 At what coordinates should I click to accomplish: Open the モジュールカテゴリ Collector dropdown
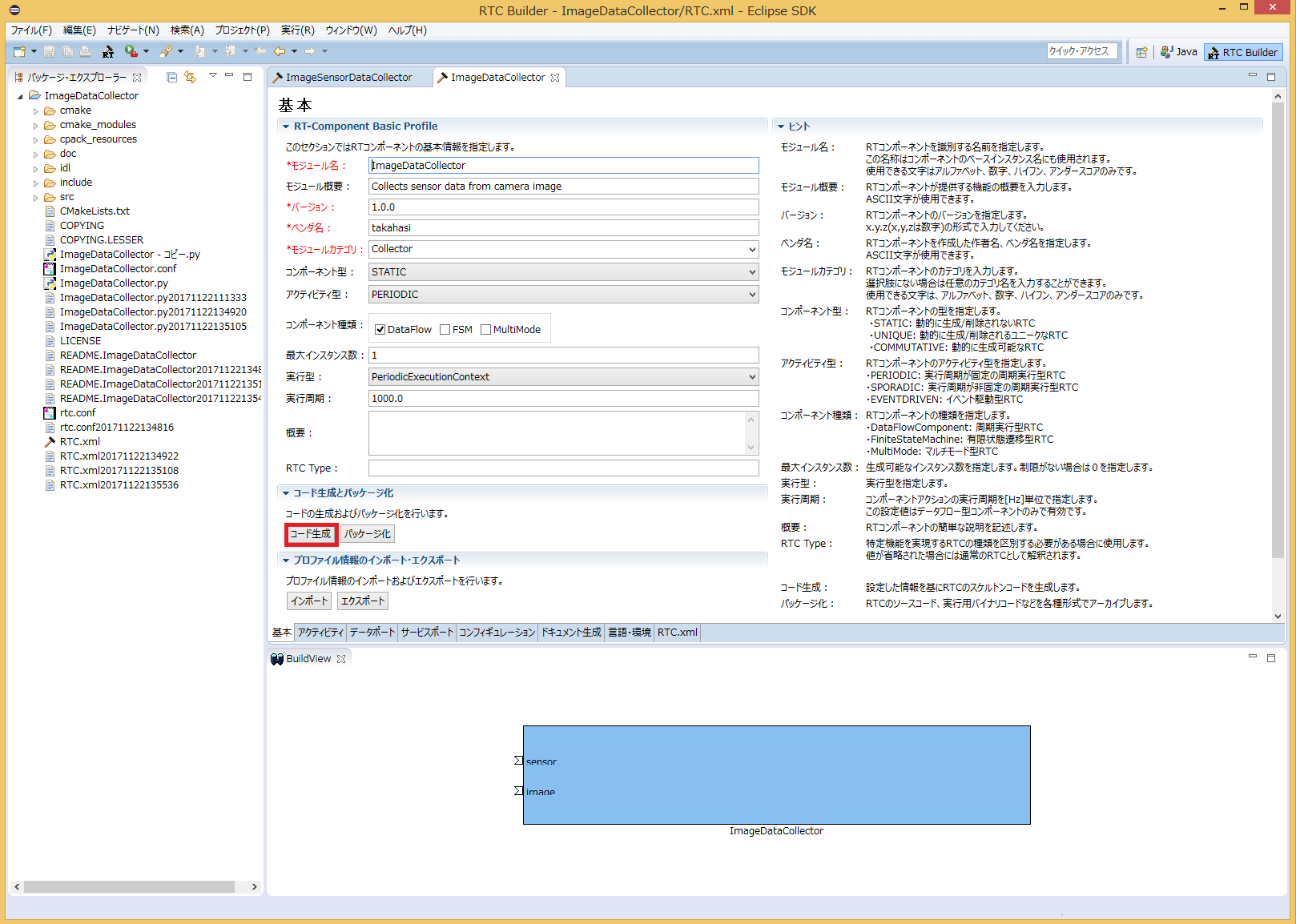[564, 250]
